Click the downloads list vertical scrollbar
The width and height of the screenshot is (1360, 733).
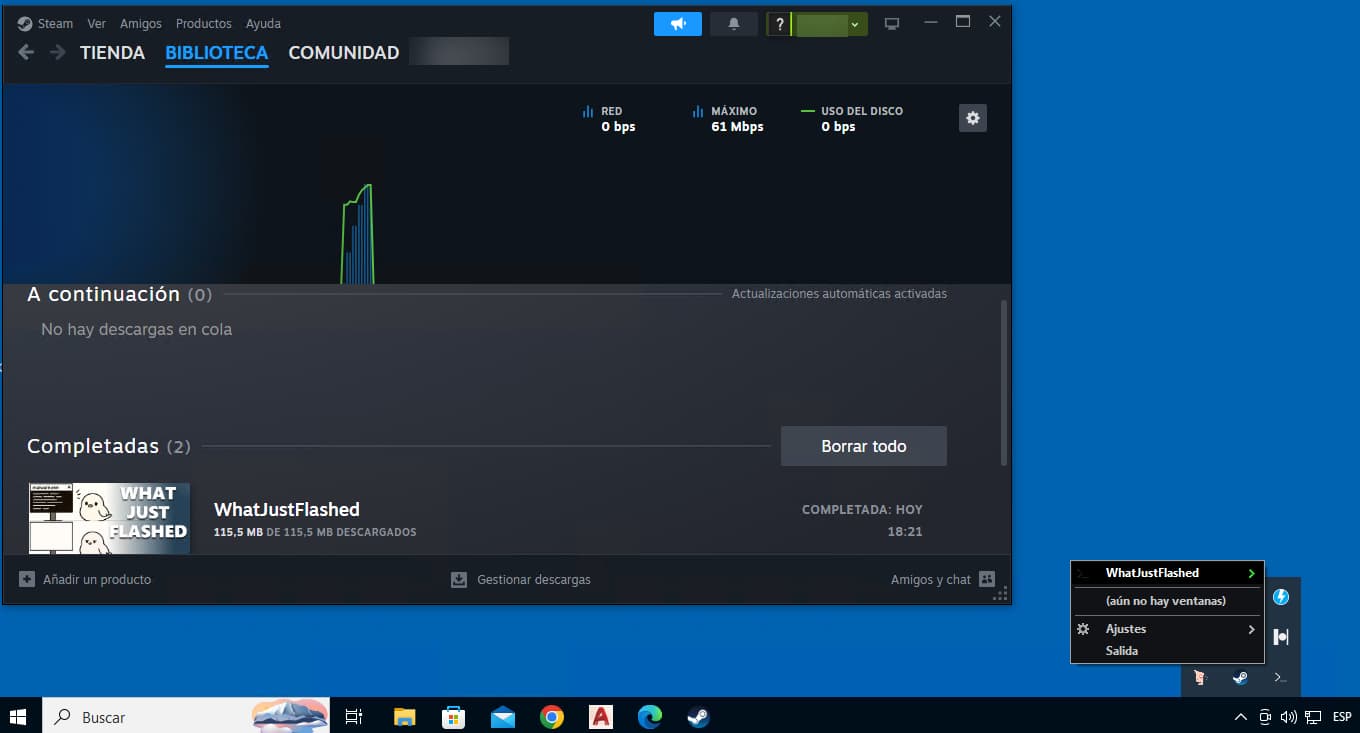point(1004,382)
